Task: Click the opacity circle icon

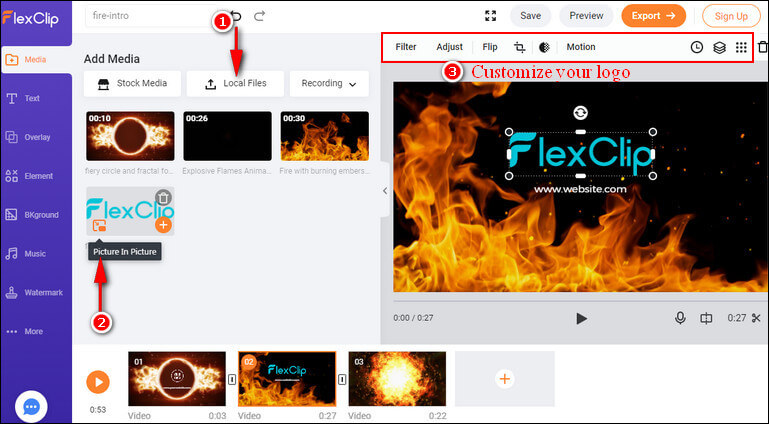Action: click(544, 47)
